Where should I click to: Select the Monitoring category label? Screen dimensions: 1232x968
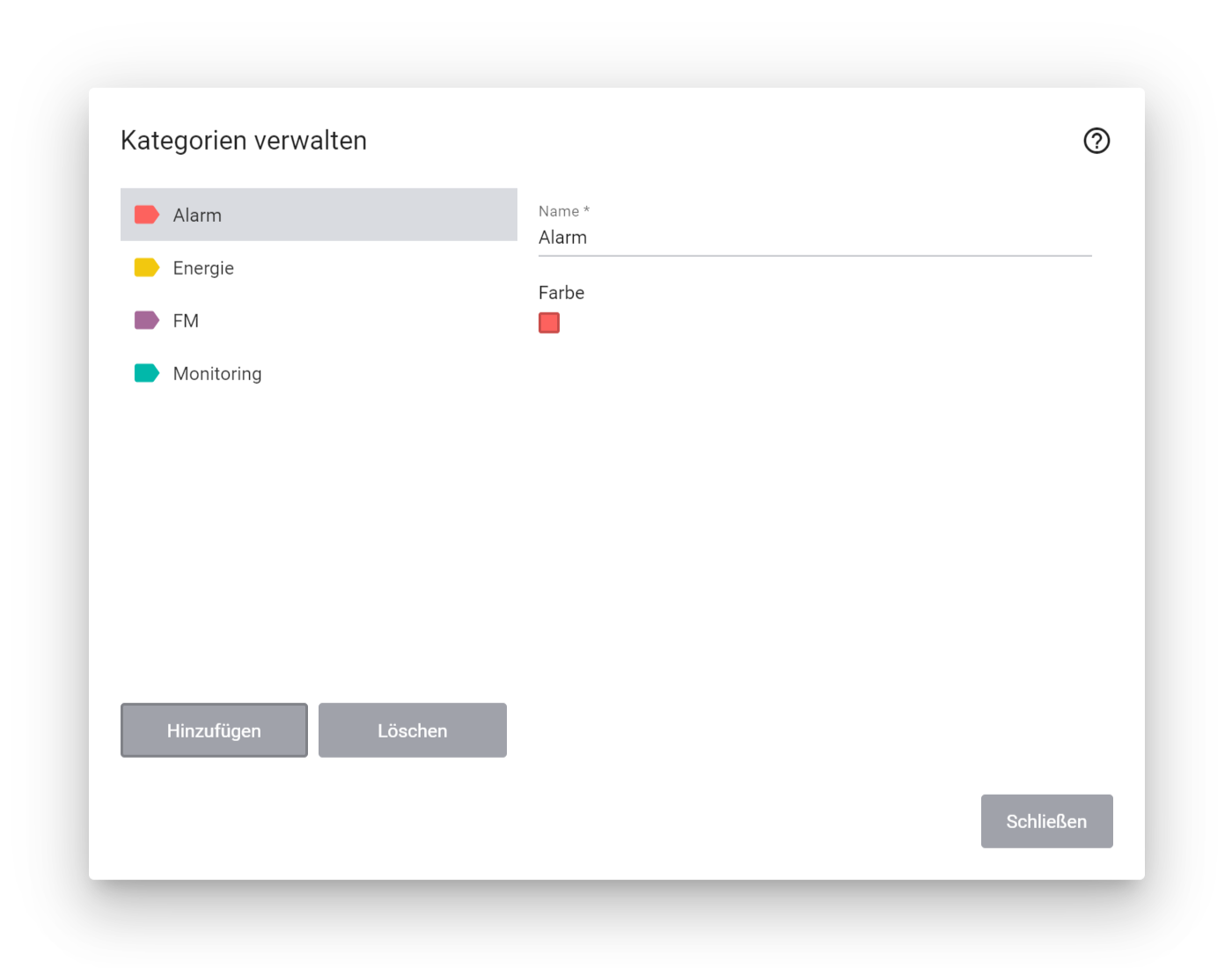click(x=217, y=374)
